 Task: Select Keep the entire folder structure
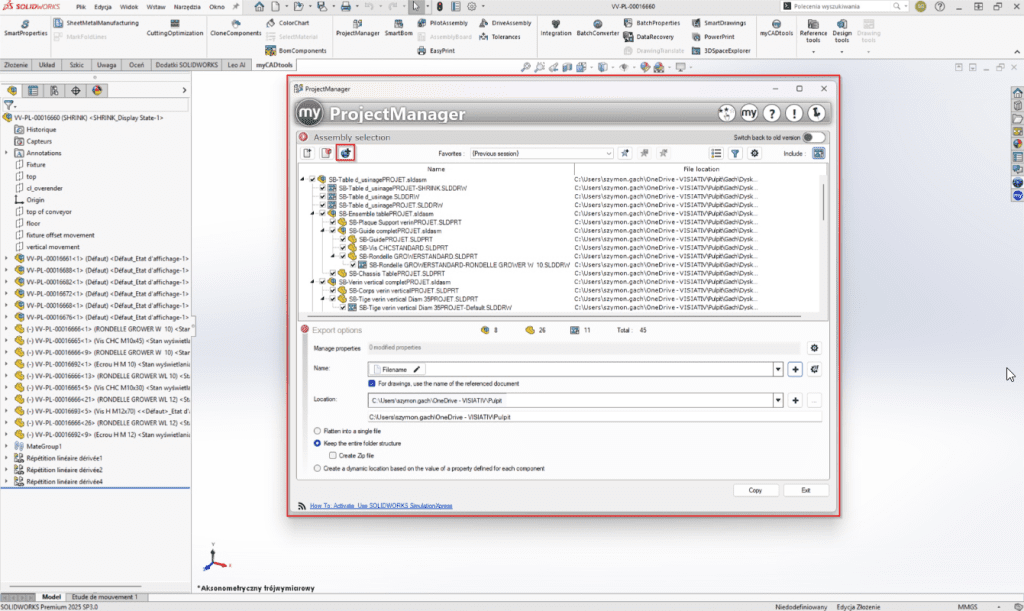317,443
